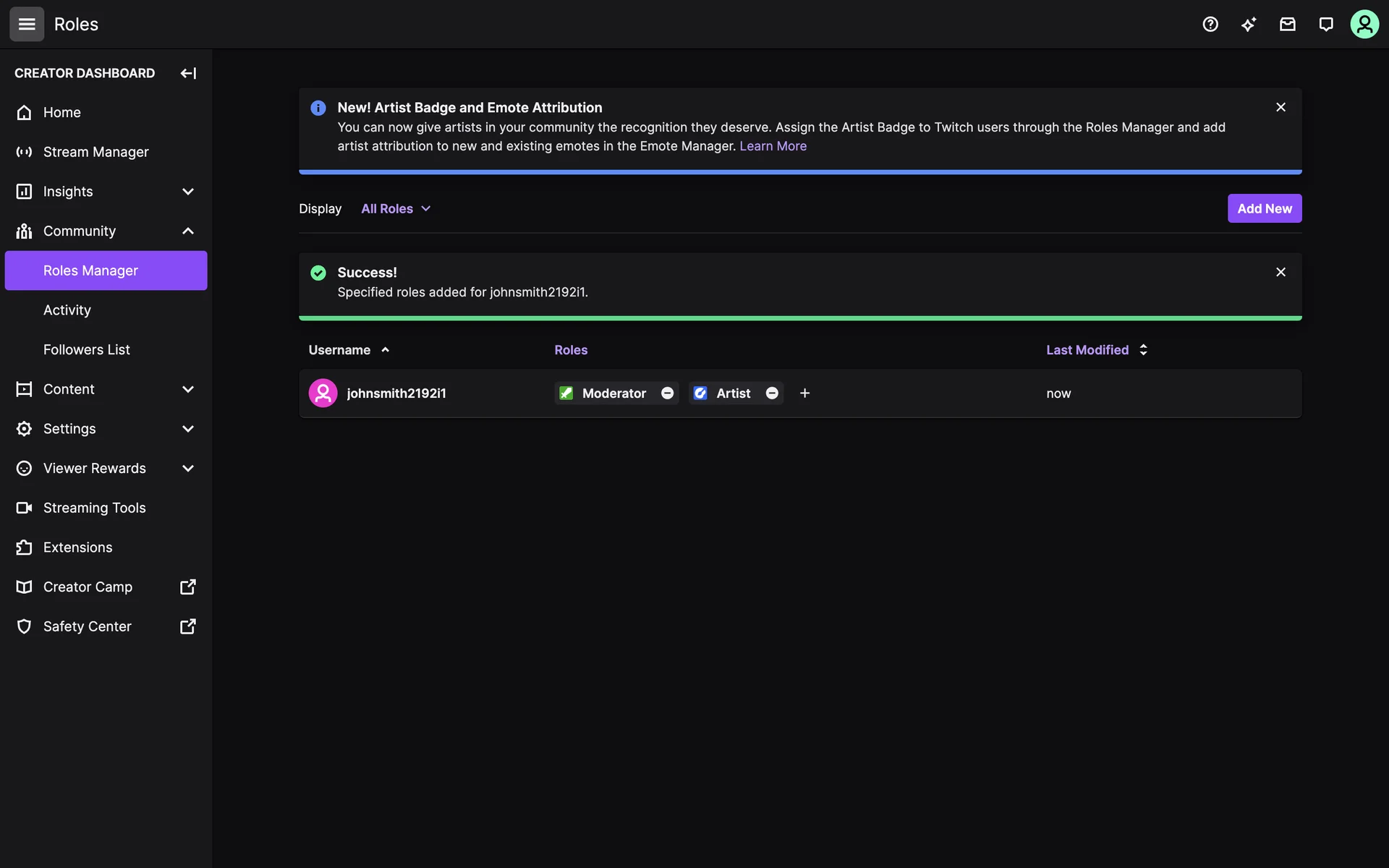The height and width of the screenshot is (868, 1389).
Task: Dismiss the Success notification
Action: point(1280,272)
